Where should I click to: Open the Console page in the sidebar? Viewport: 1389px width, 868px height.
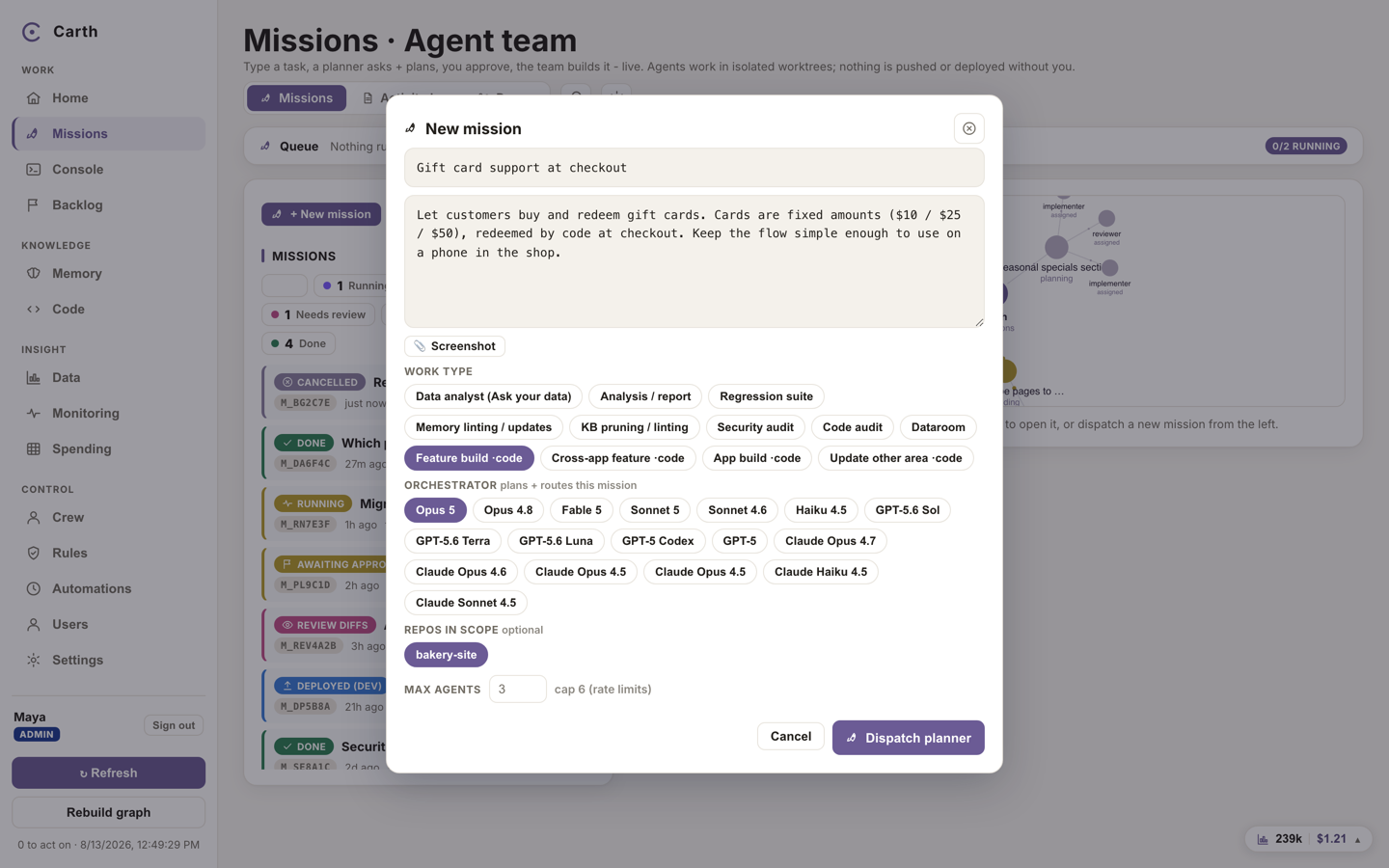(108, 170)
